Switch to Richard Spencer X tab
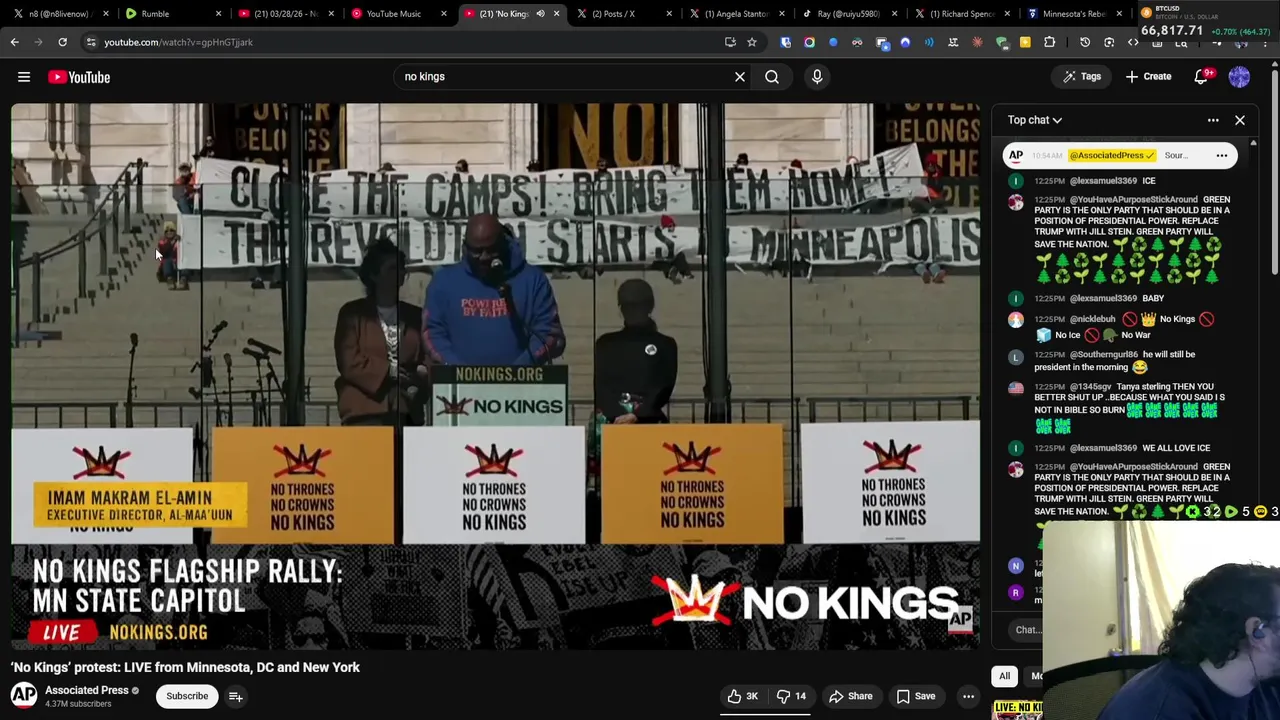1280x720 pixels. 962,14
